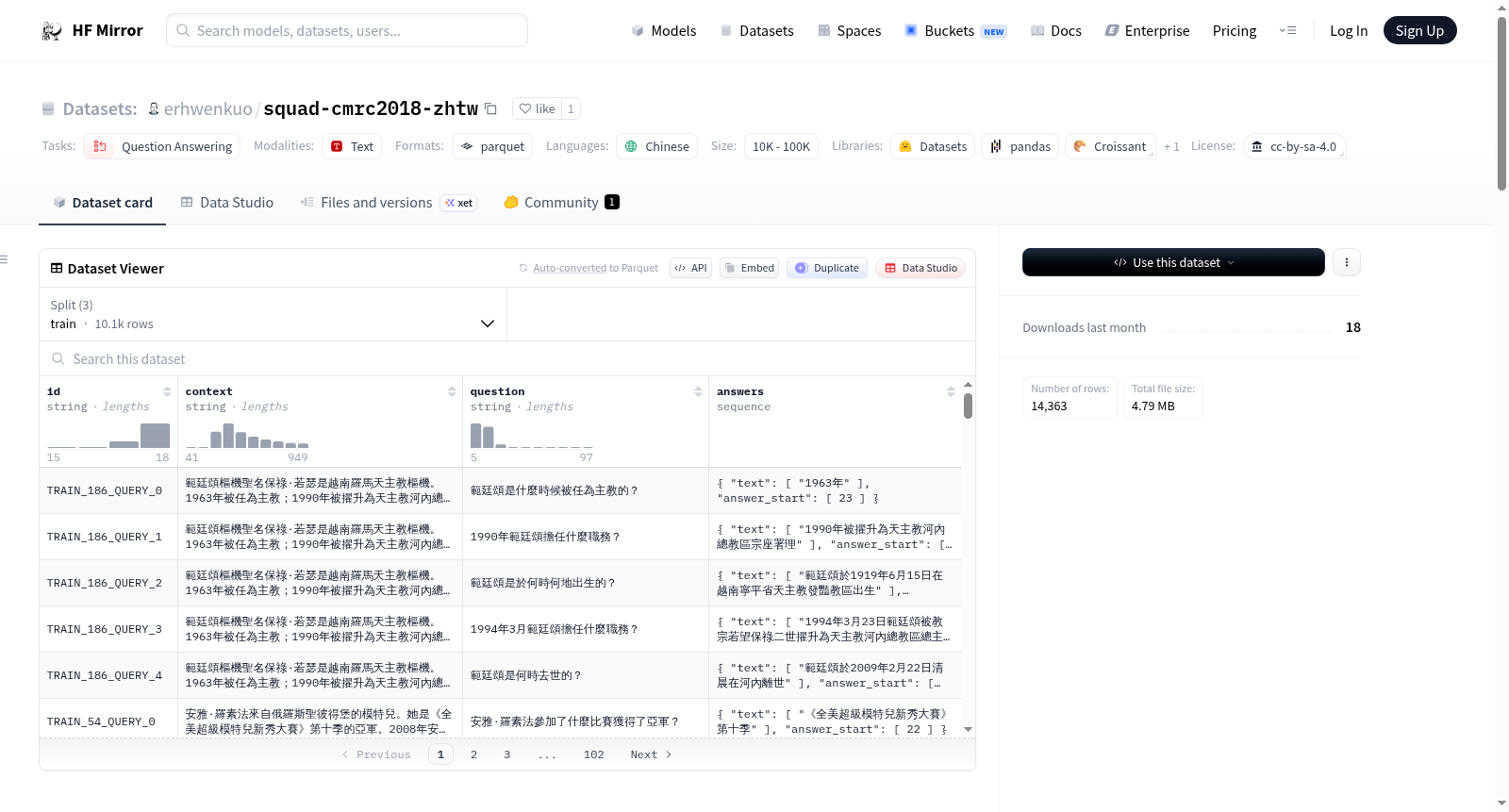Copy dataset name with the copy icon
This screenshot has height=812, width=1509.
pyautogui.click(x=490, y=108)
